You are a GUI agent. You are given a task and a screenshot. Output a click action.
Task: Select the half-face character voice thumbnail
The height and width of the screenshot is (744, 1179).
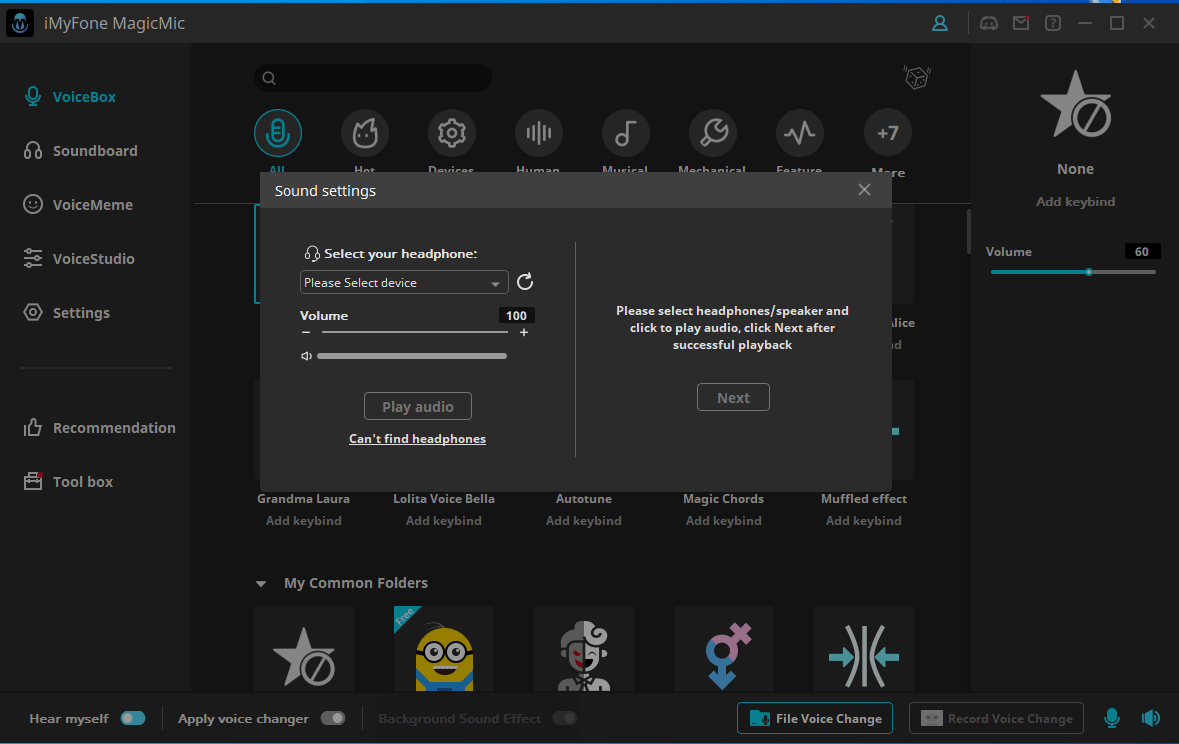583,649
